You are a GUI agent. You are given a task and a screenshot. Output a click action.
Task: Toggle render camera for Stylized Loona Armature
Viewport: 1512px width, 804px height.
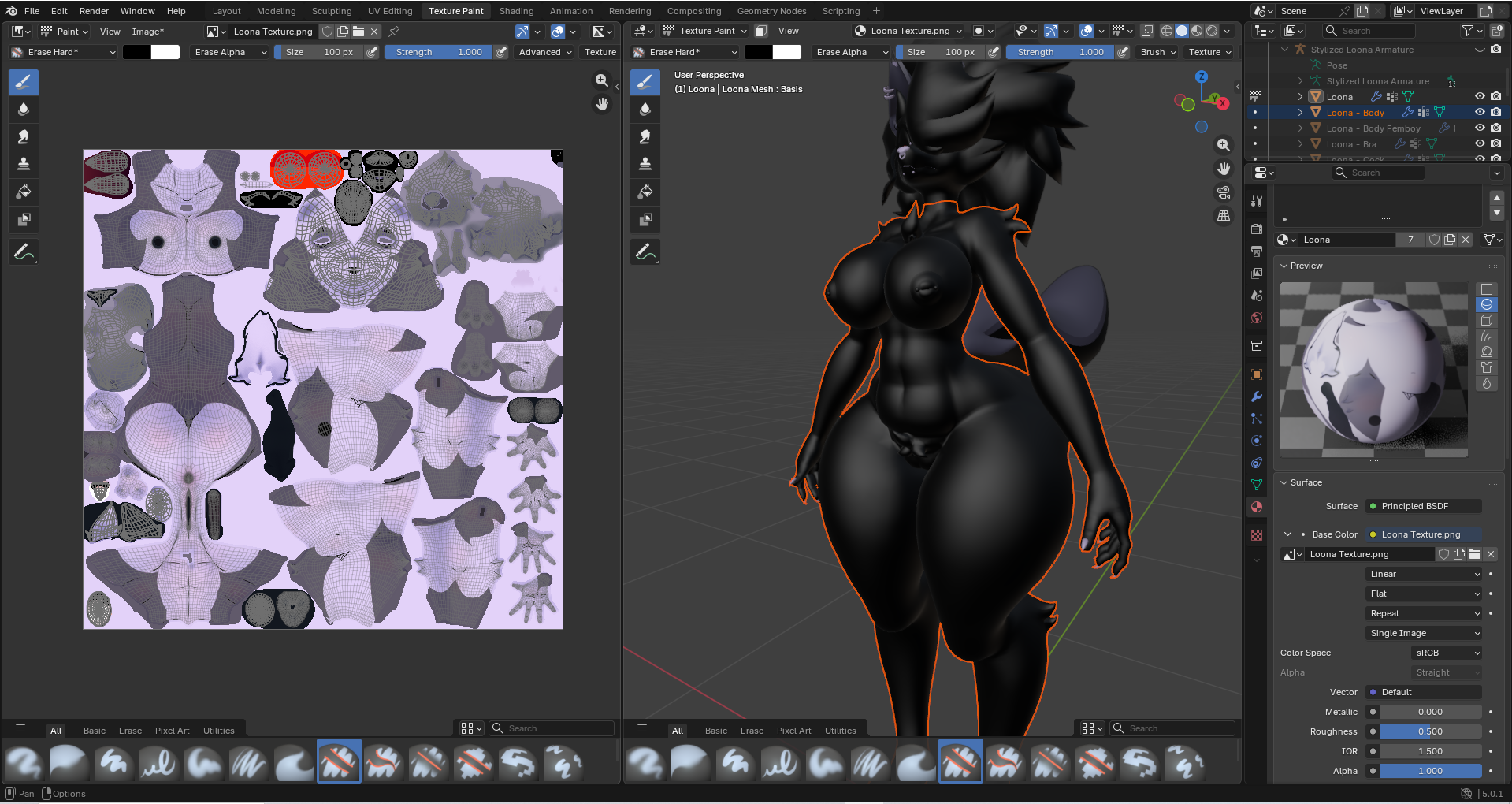pos(1495,50)
